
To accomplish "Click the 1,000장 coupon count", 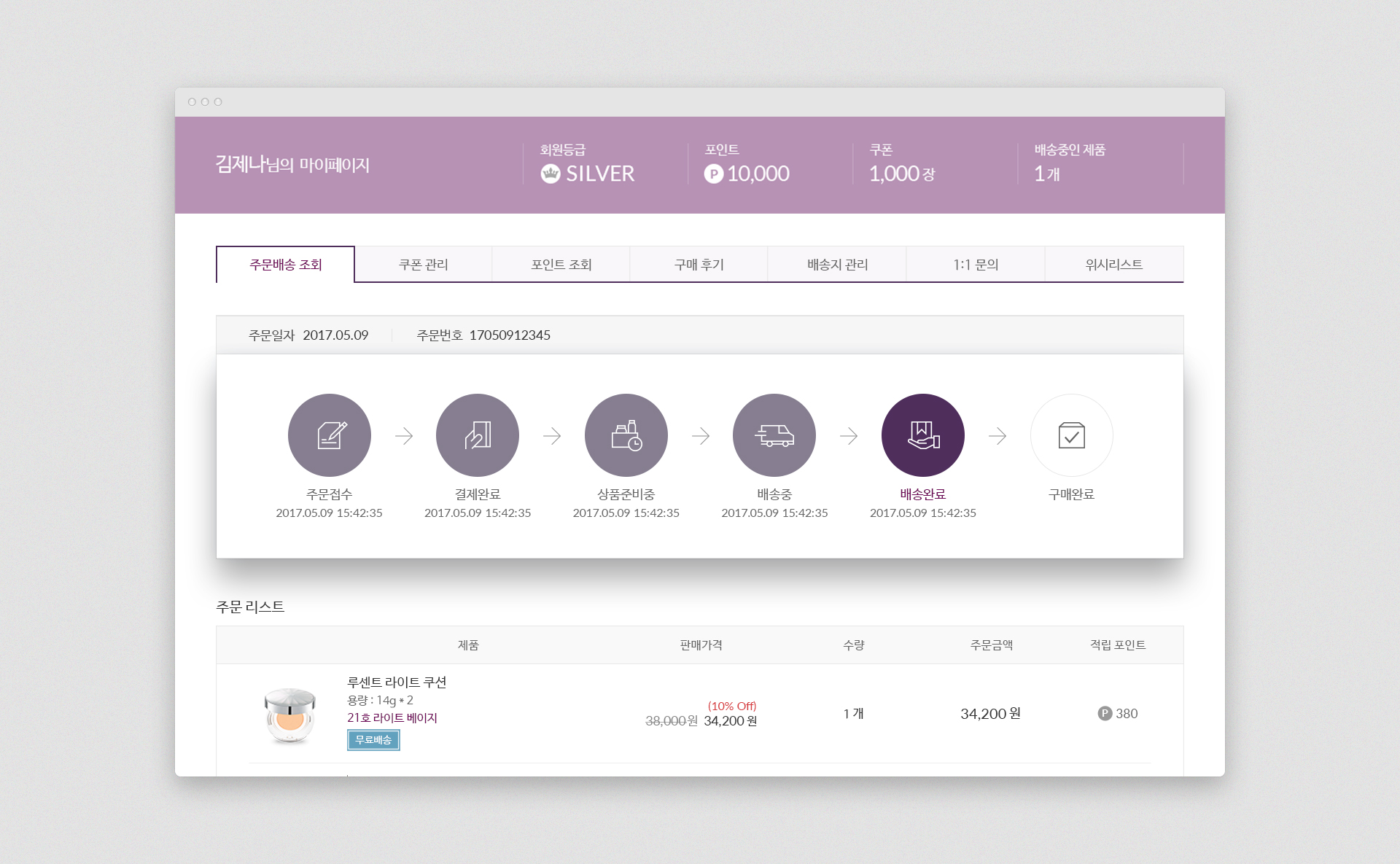I will point(901,174).
